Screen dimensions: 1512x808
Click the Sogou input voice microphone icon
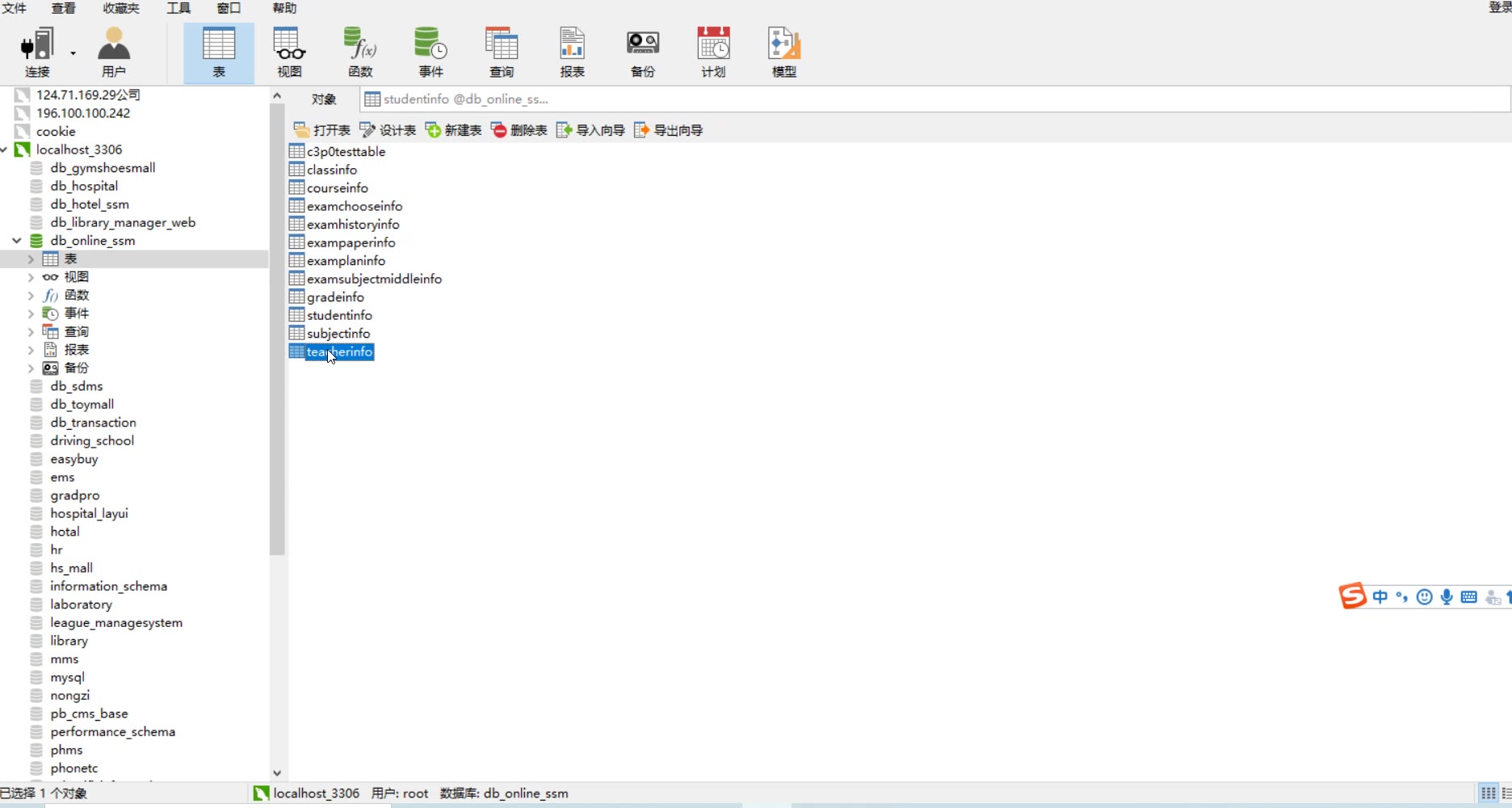(x=1447, y=597)
